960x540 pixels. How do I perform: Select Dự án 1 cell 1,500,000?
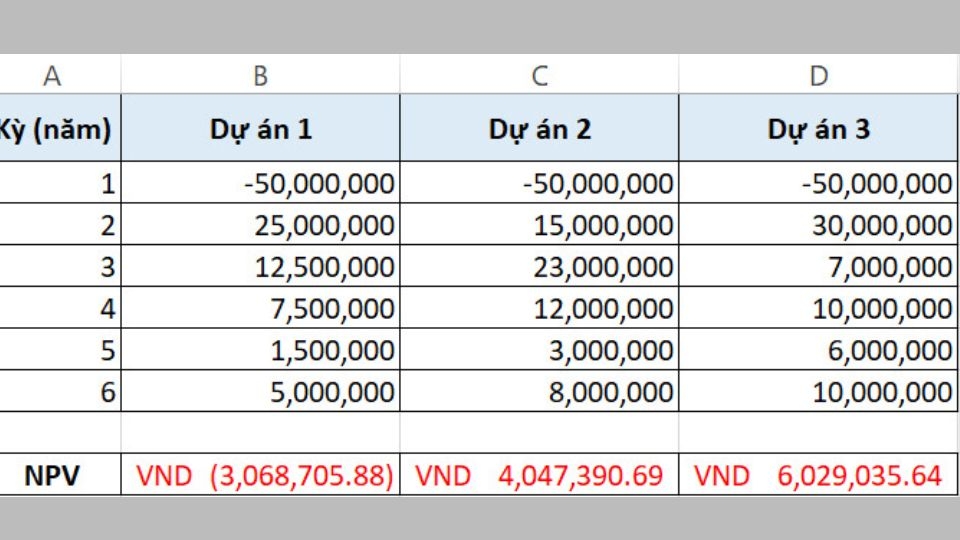260,349
